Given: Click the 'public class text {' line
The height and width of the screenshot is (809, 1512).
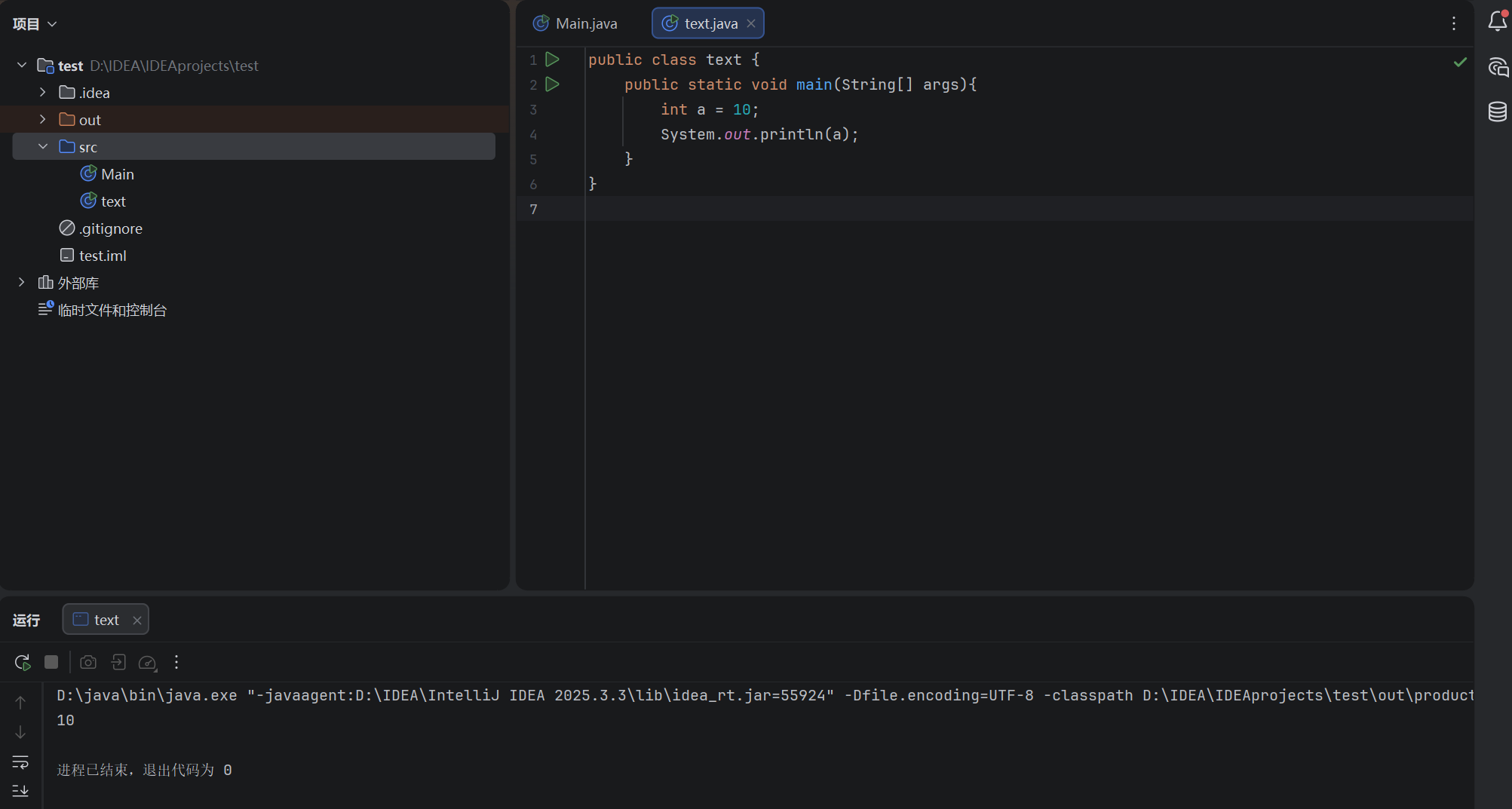Looking at the screenshot, I should [x=673, y=60].
